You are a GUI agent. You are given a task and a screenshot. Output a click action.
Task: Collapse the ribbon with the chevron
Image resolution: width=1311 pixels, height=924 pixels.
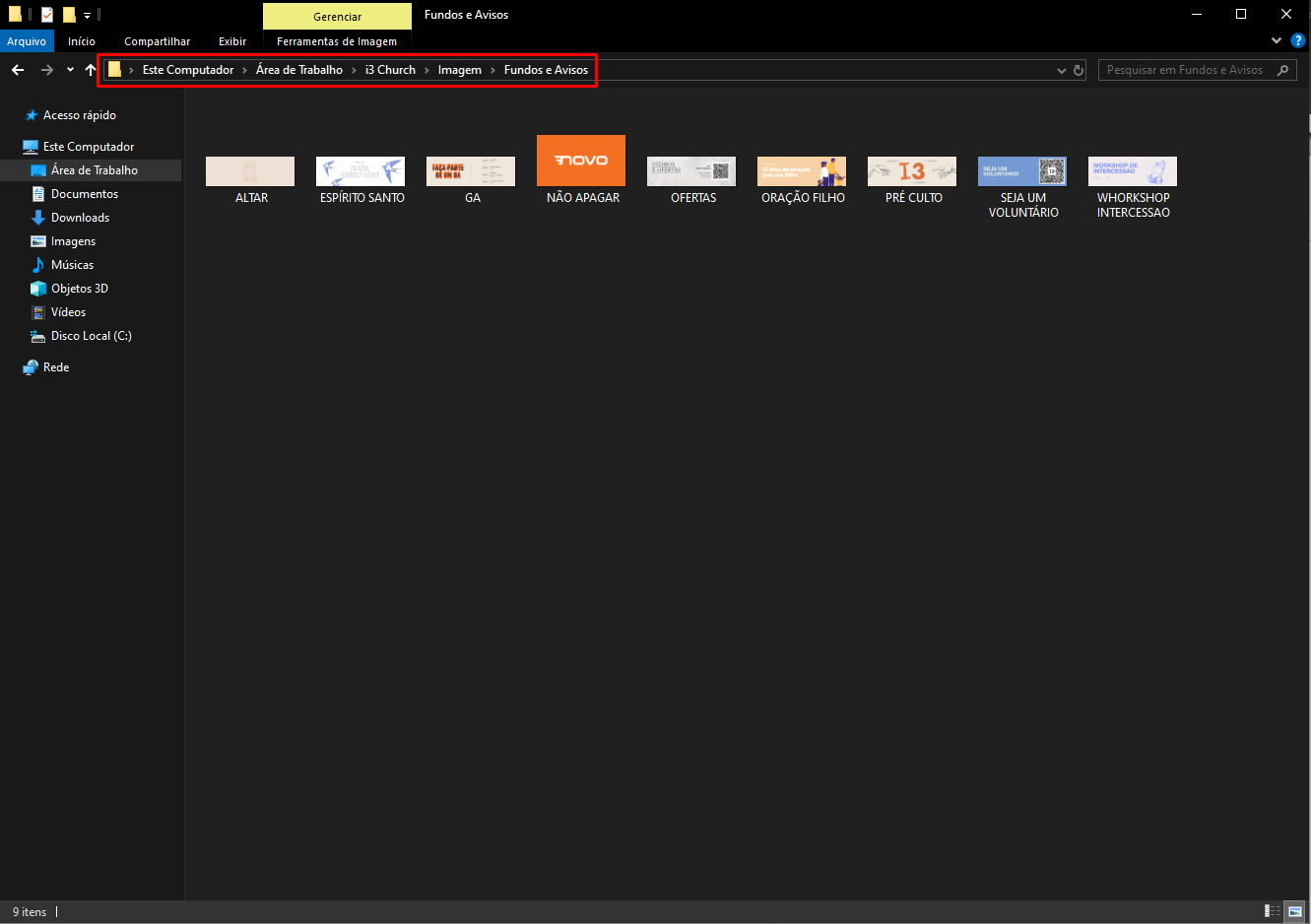pos(1276,41)
